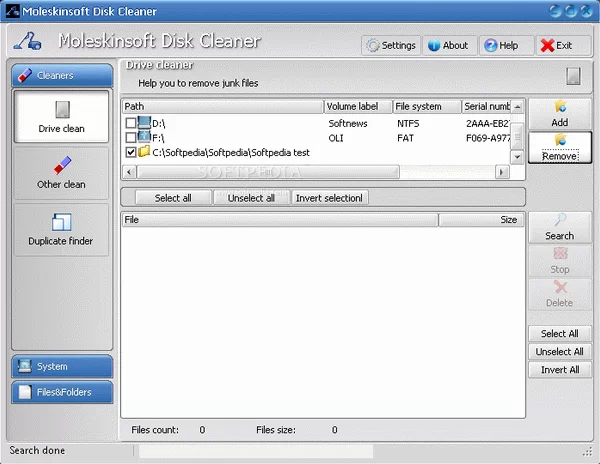Click the Stop icon
600x464 pixels.
[560, 253]
